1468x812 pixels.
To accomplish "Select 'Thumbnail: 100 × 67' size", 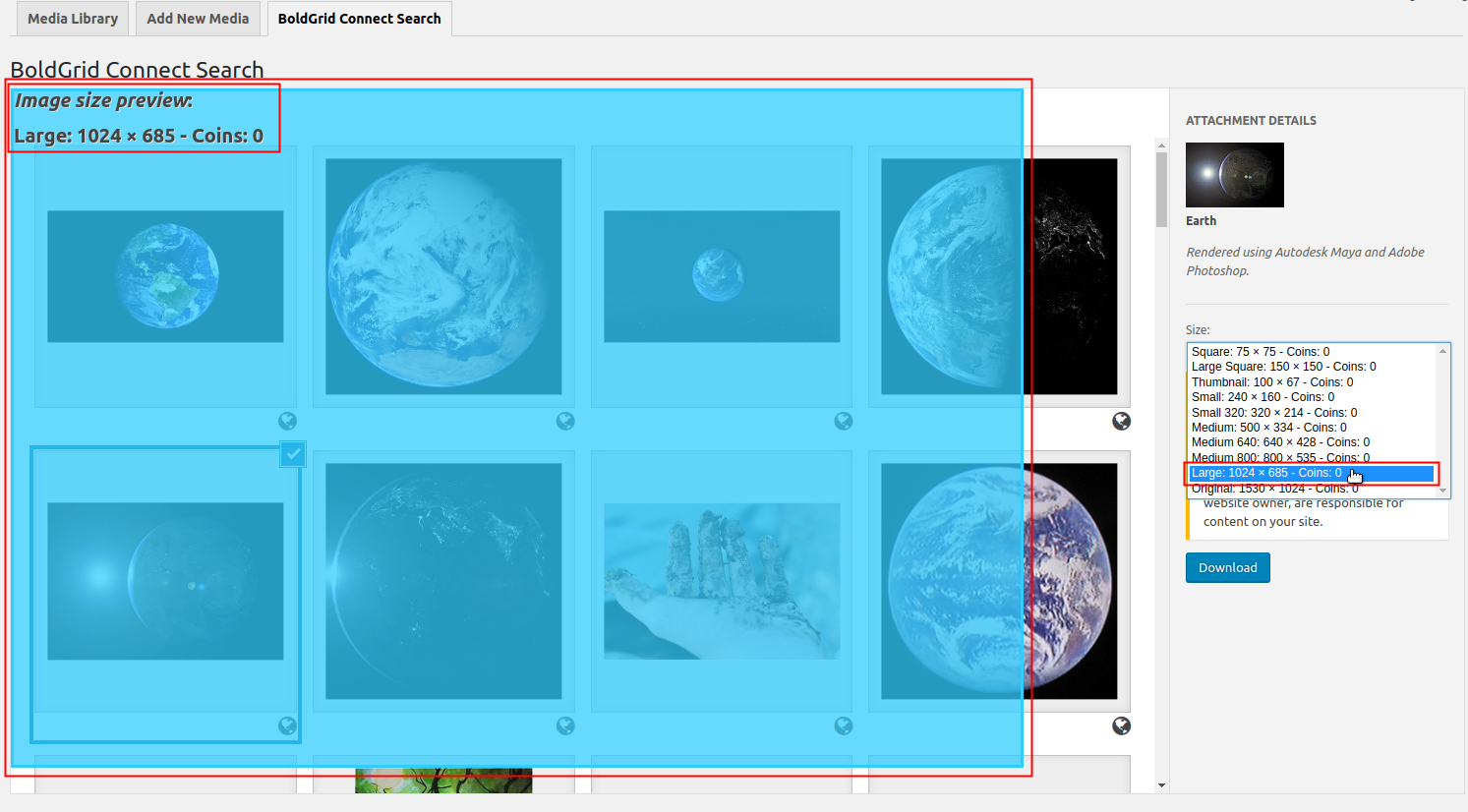I will click(1271, 382).
